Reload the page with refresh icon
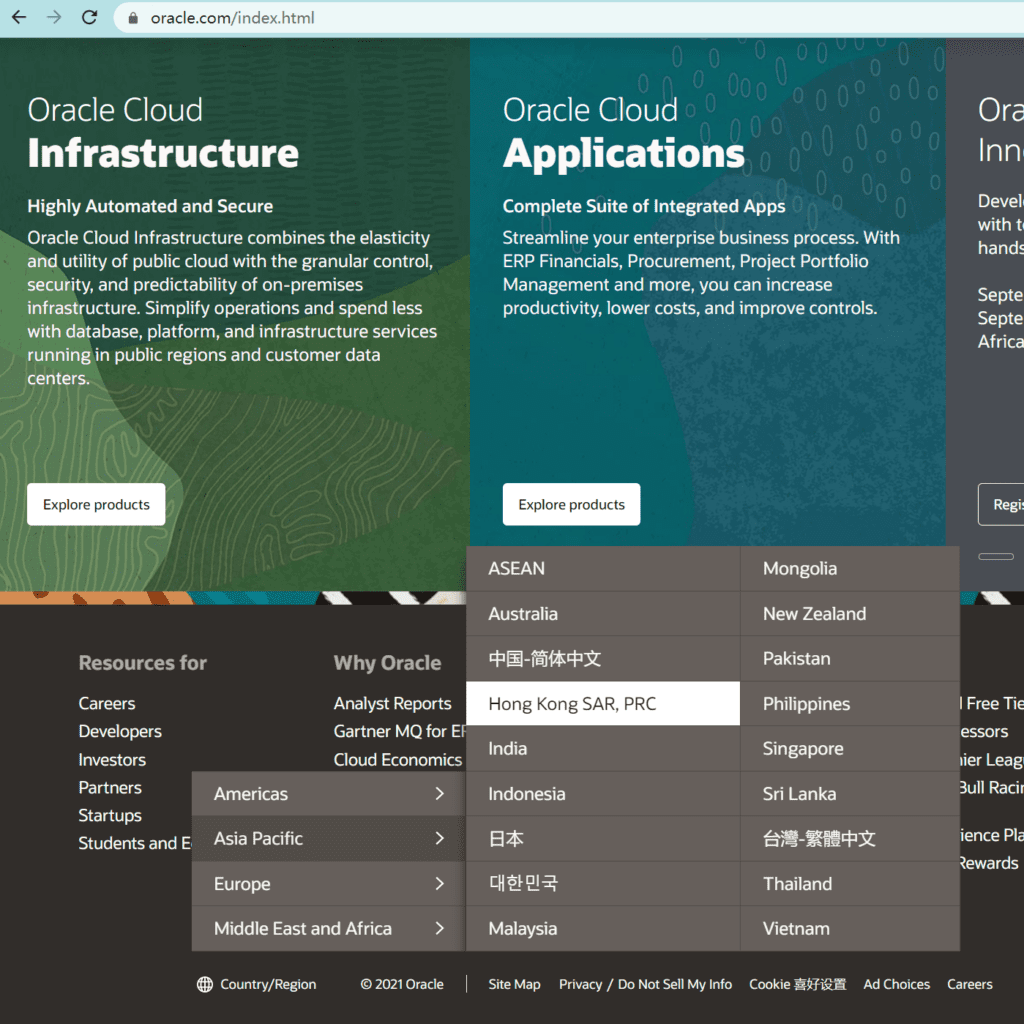The height and width of the screenshot is (1024, 1024). tap(89, 17)
